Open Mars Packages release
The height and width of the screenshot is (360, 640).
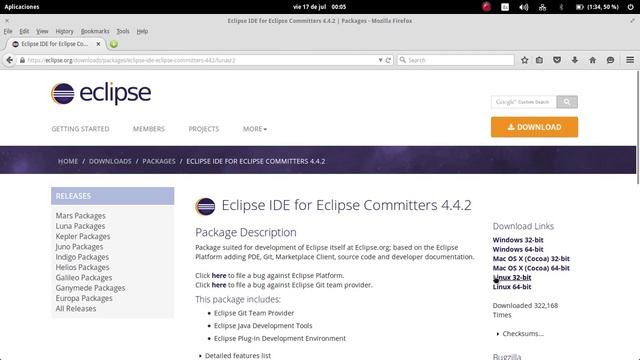pos(80,216)
